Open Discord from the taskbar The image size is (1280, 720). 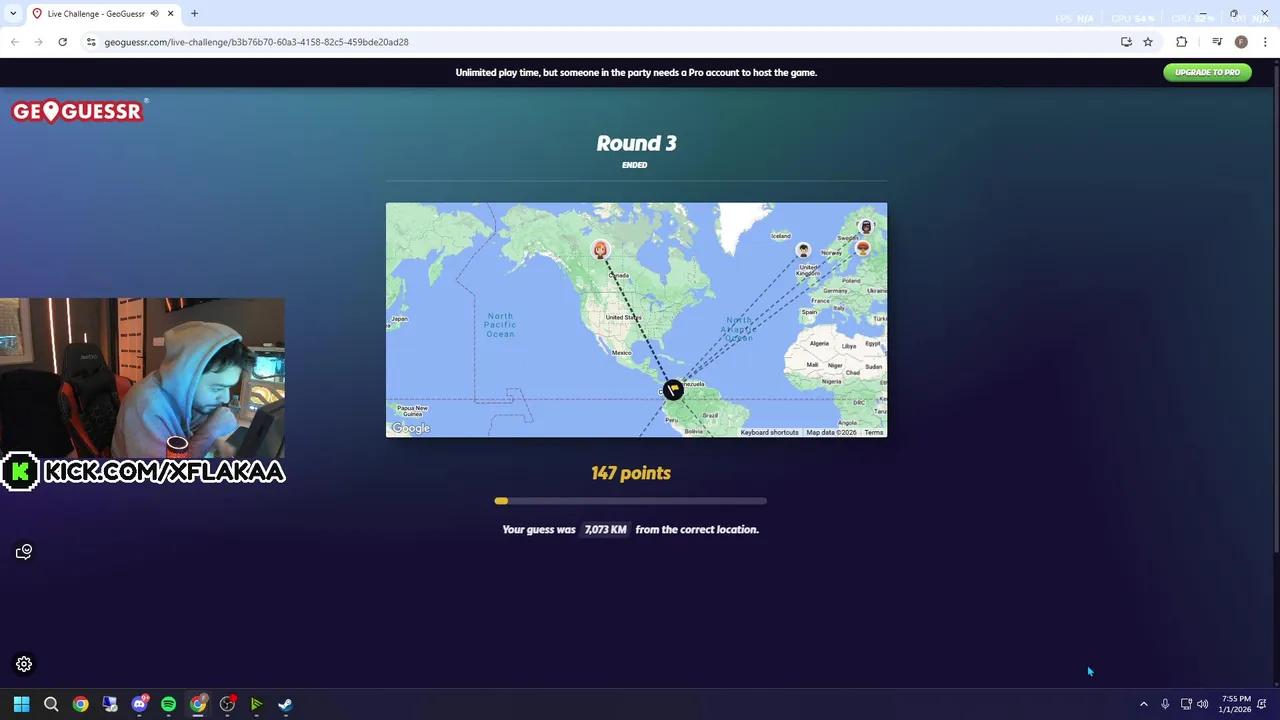tap(139, 704)
